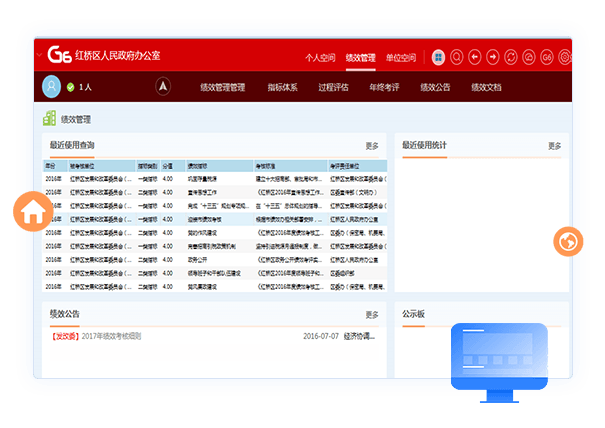Image resolution: width=605 pixels, height=428 pixels.
Task: Select the row with 宣传思想工作
Action: [215, 192]
